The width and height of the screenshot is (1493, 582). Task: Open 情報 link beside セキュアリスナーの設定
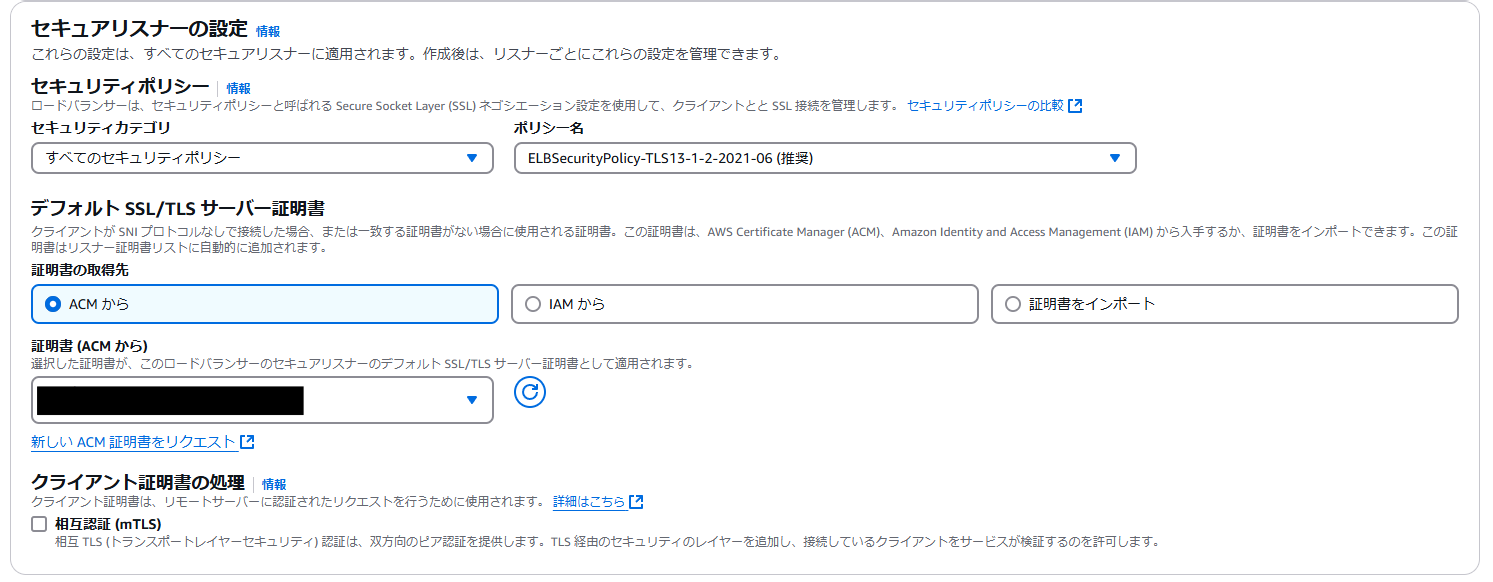pos(268,31)
